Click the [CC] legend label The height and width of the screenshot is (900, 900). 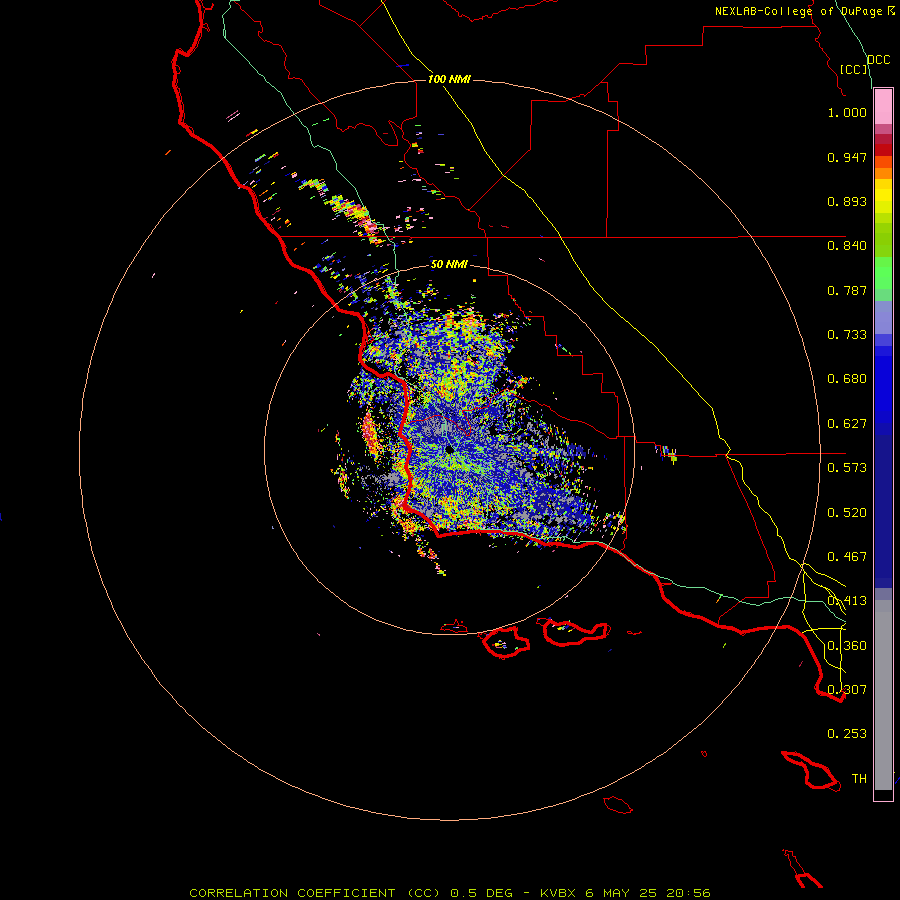854,69
